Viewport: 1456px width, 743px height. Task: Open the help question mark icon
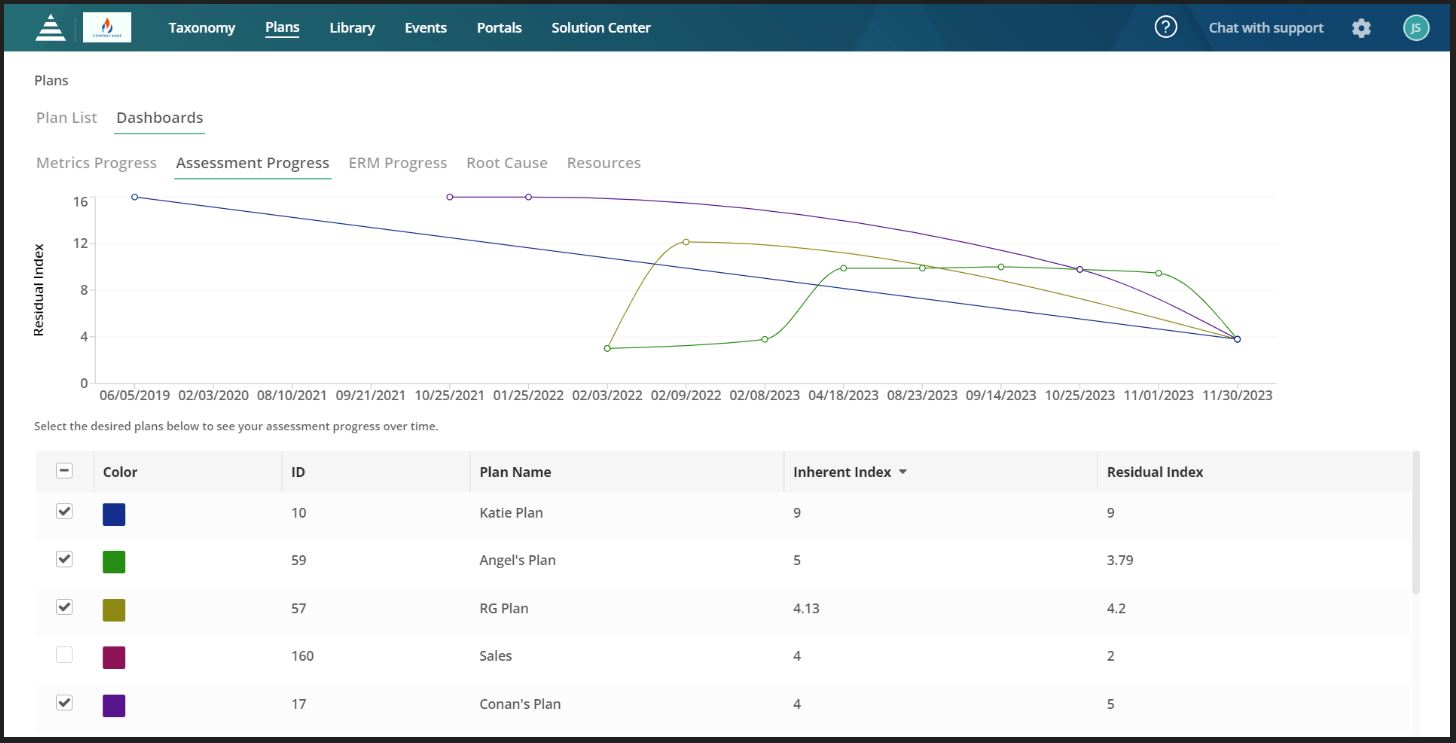[x=1166, y=27]
